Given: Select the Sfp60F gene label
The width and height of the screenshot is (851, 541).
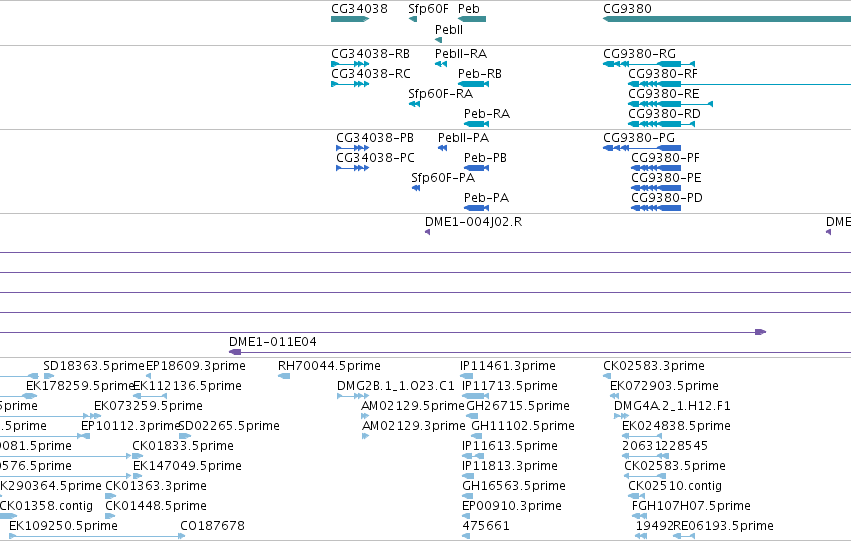Looking at the screenshot, I should (428, 9).
